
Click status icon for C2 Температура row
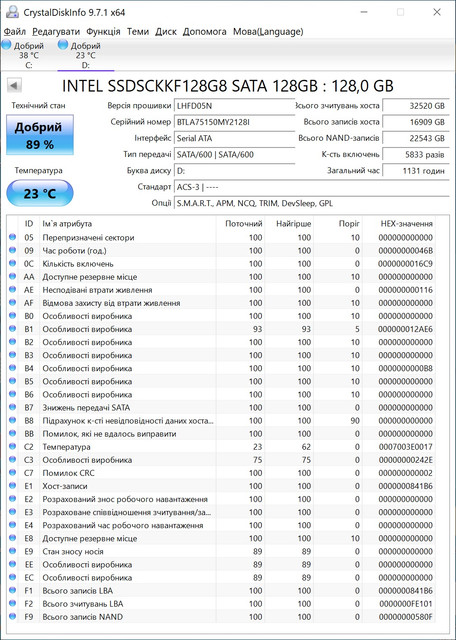[13, 446]
